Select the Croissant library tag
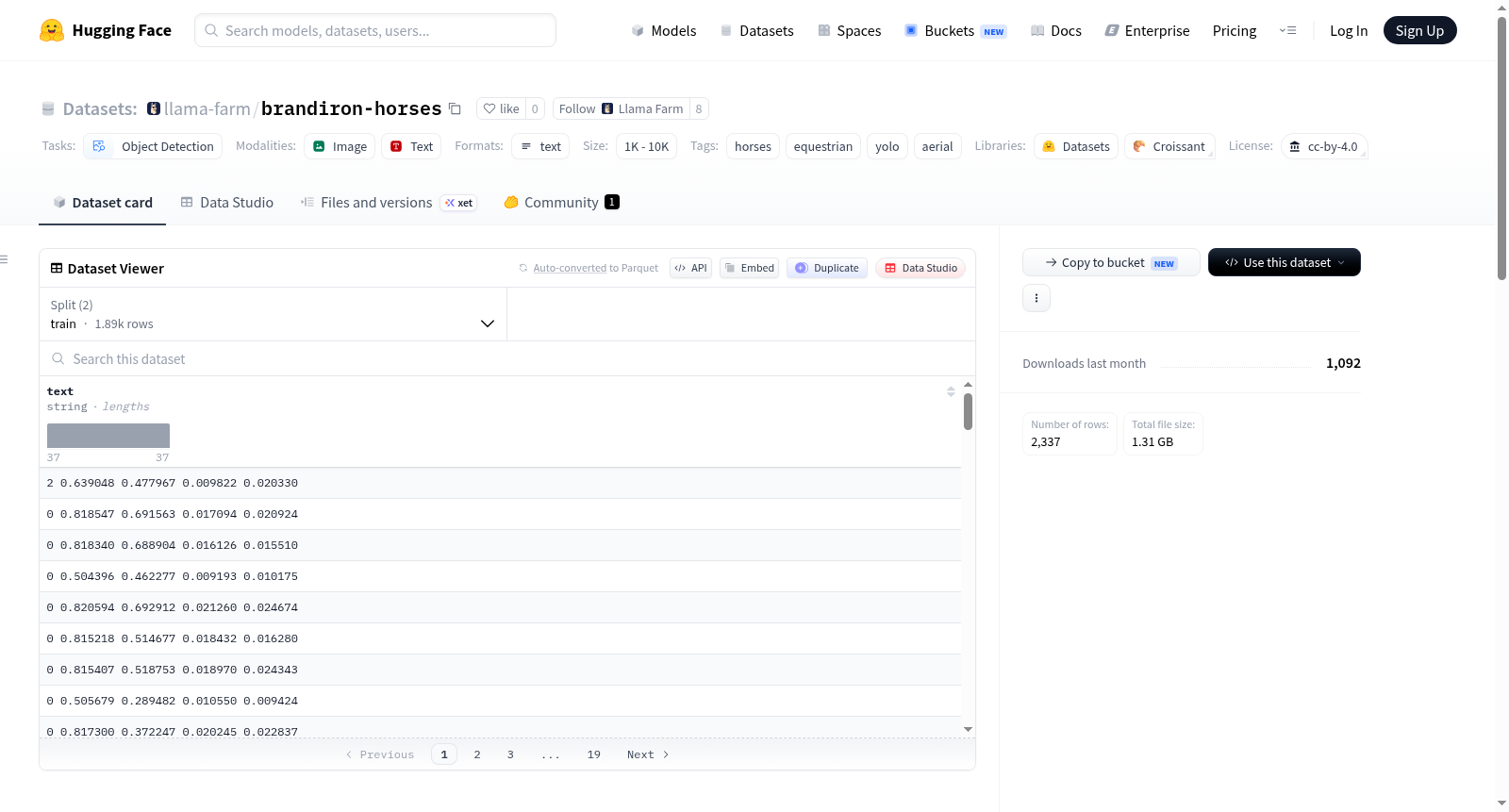 (x=1169, y=146)
